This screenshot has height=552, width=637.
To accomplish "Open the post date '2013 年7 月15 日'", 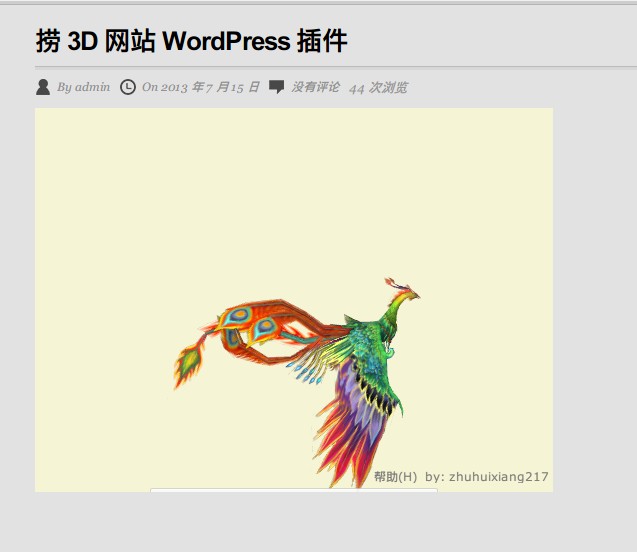I will point(210,87).
